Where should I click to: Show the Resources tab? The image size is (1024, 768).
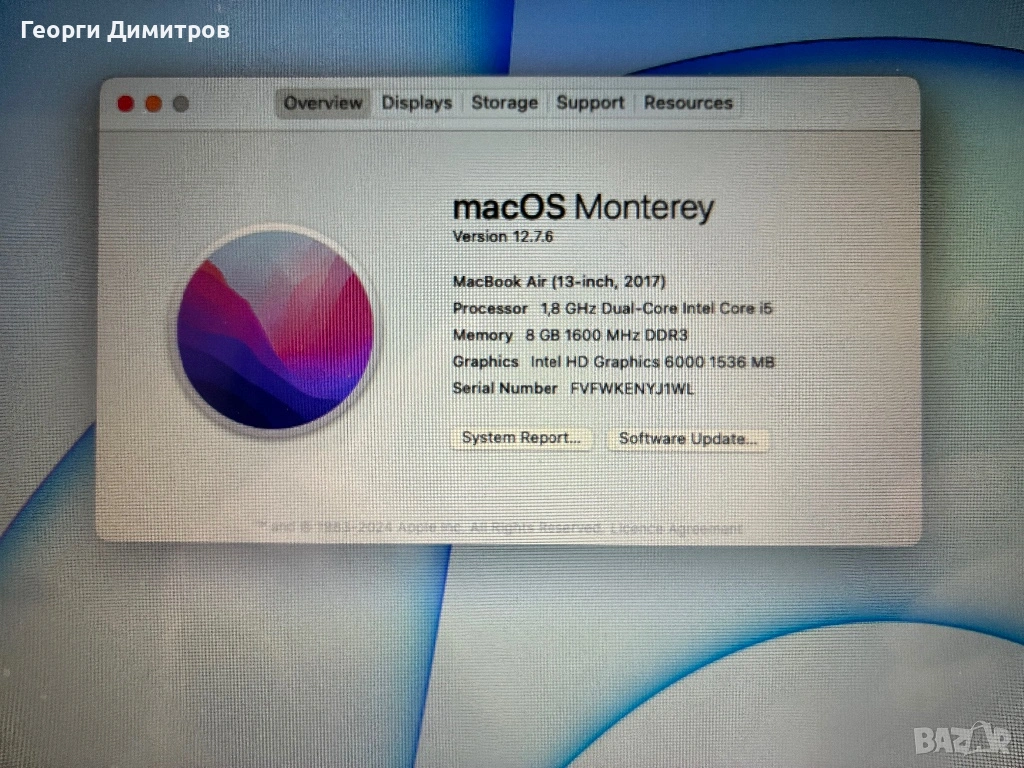click(688, 103)
